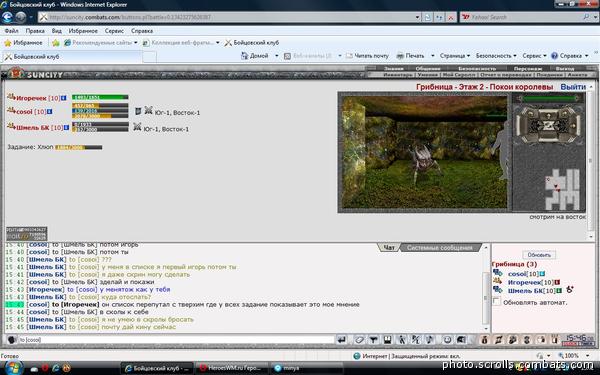Viewport: 600px width, 375px height.
Task: Click the dungeon minimap
Action: click(562, 189)
